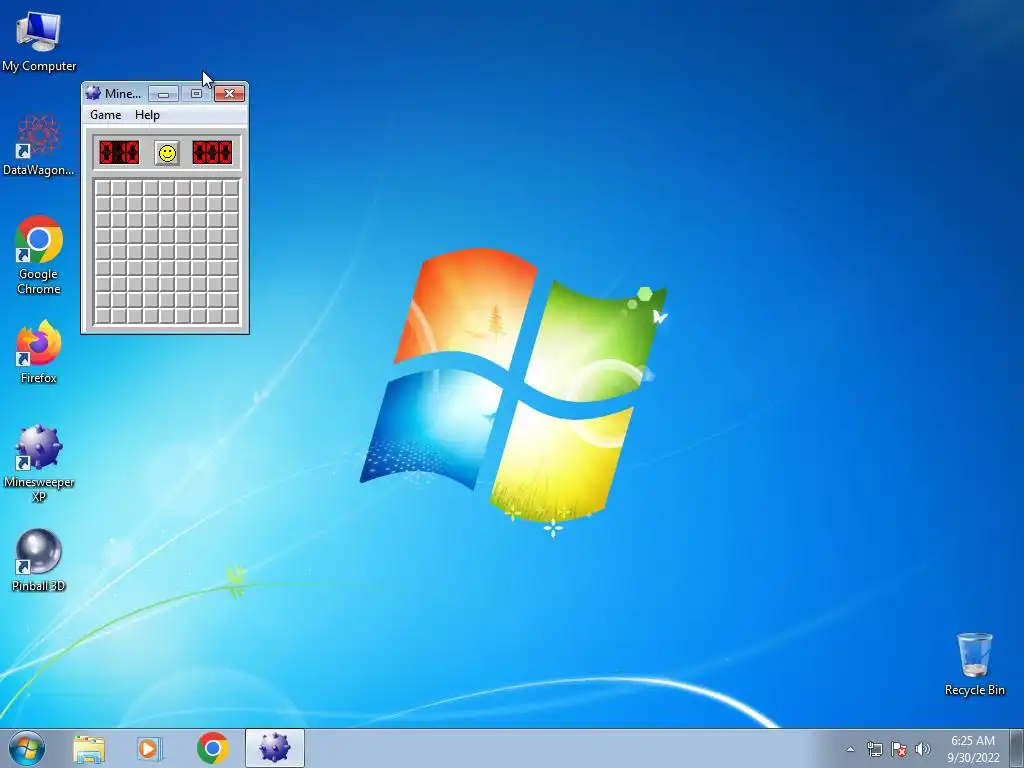Reveal the top-right cell of the minefield

pos(231,187)
